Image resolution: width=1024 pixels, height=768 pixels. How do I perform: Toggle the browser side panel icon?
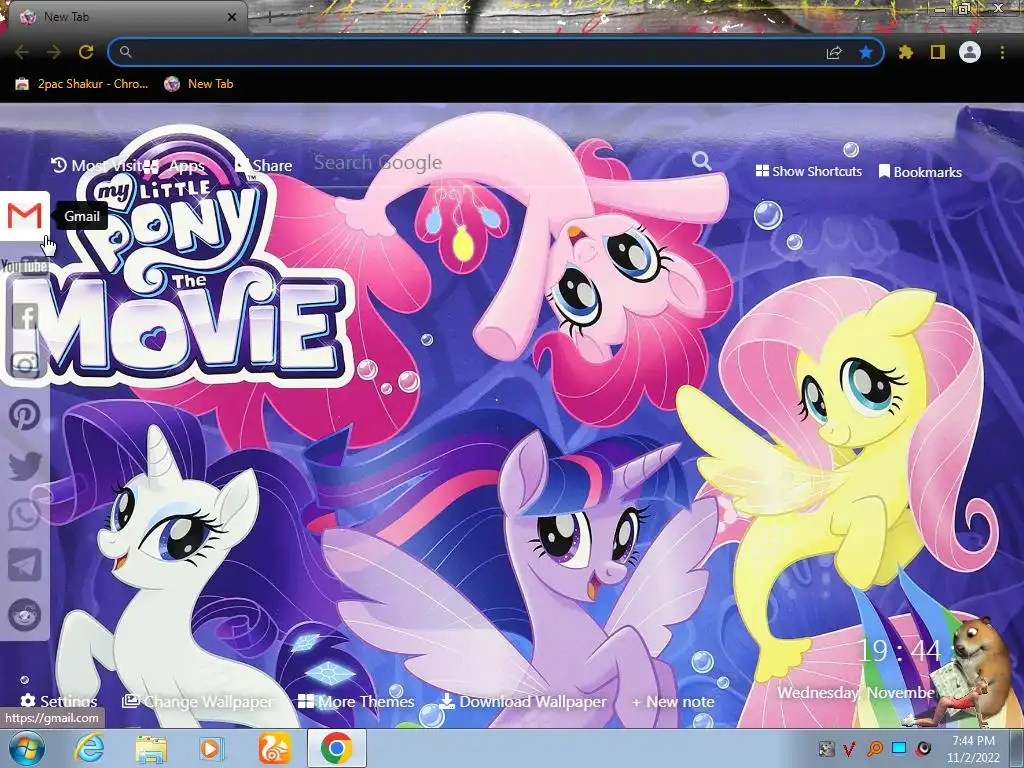(938, 52)
